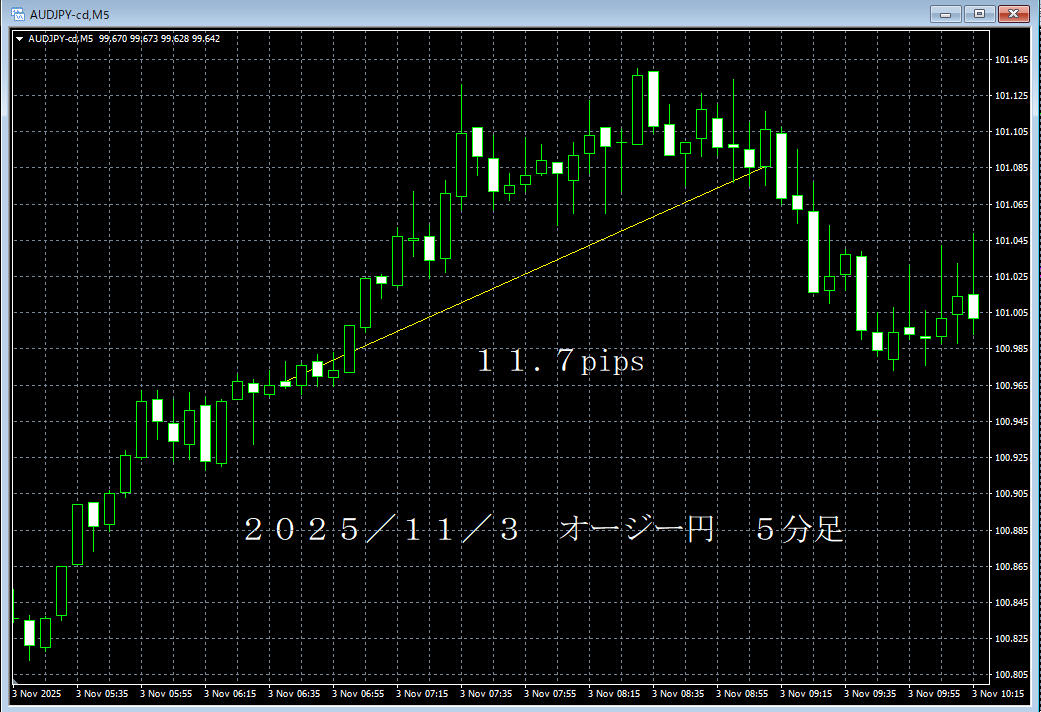Click the OHLC values 99.670 99.673 99.628 99.642

pyautogui.click(x=159, y=39)
